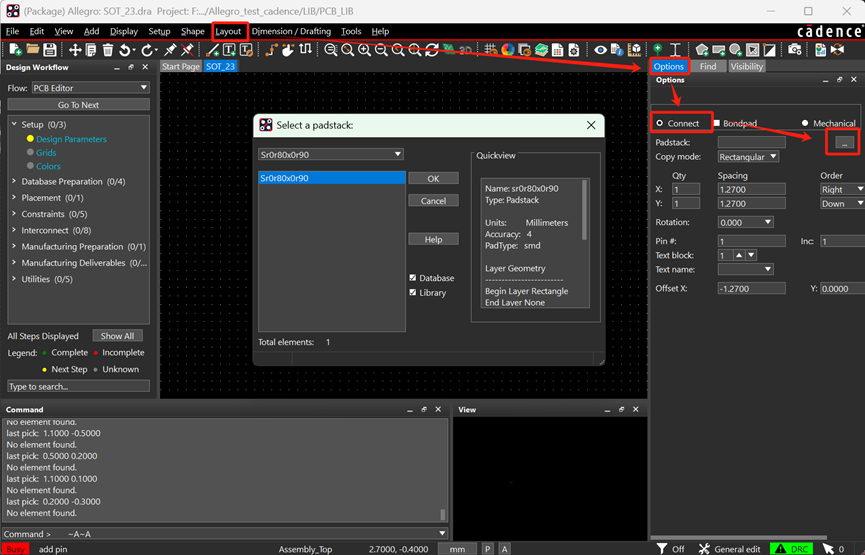
Task: Uncheck the Database checkbox
Action: (413, 278)
